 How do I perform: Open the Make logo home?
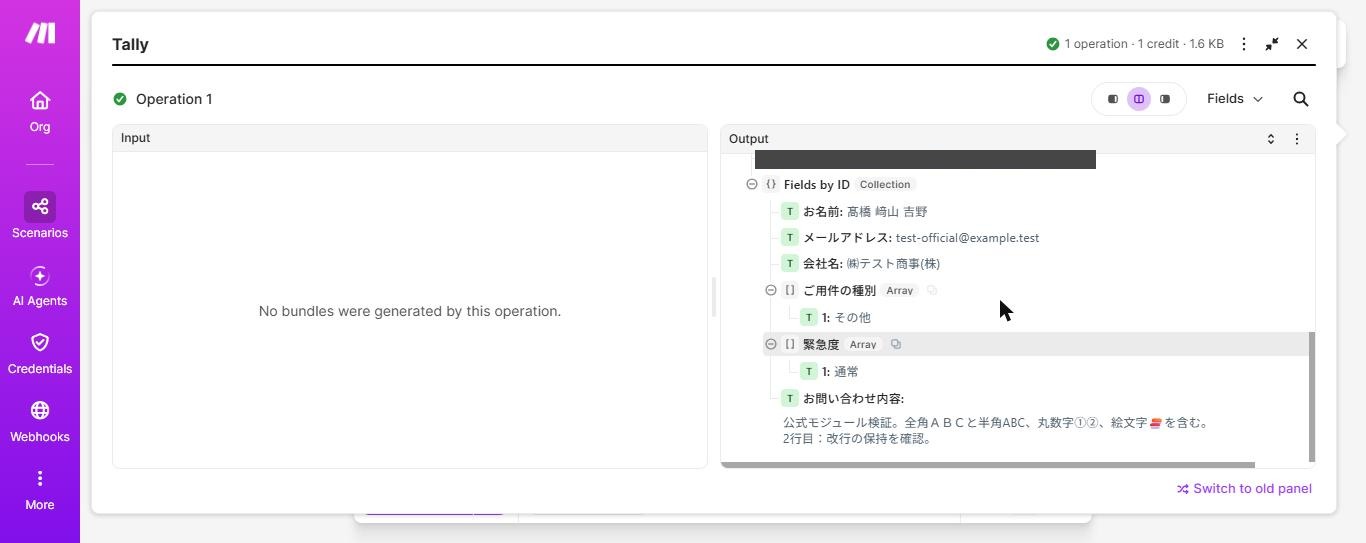(40, 33)
